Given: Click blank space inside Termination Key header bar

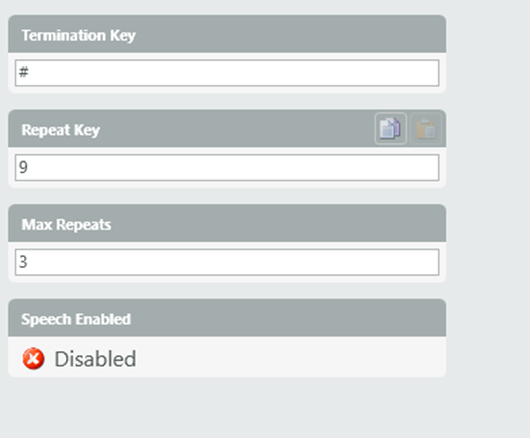Looking at the screenshot, I should 287,34.
